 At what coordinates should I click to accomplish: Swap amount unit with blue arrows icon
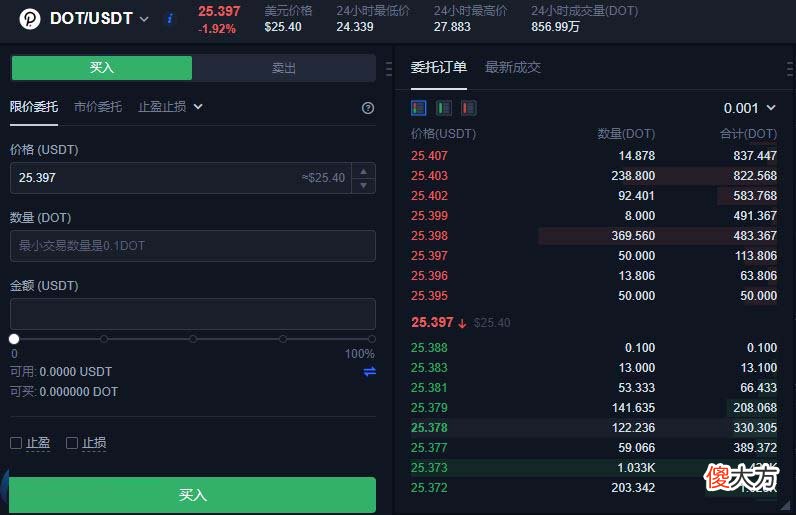pos(370,372)
